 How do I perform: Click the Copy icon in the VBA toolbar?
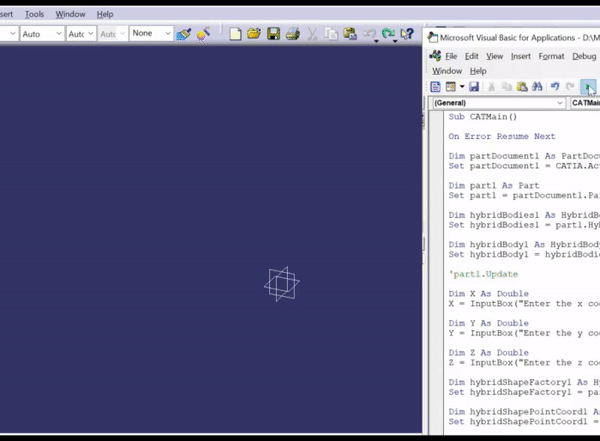tap(507, 87)
